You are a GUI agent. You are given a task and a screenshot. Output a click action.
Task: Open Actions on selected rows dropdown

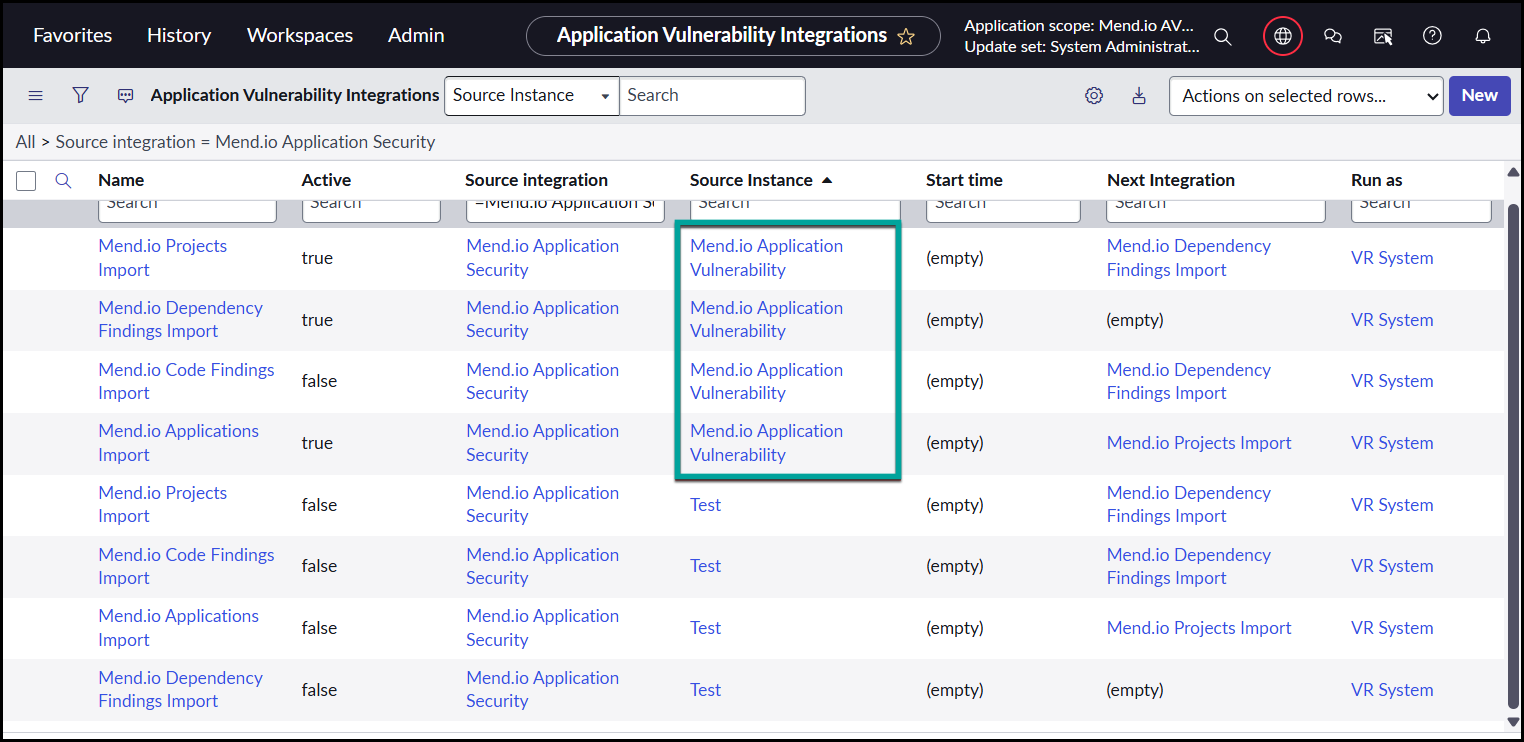[x=1305, y=96]
